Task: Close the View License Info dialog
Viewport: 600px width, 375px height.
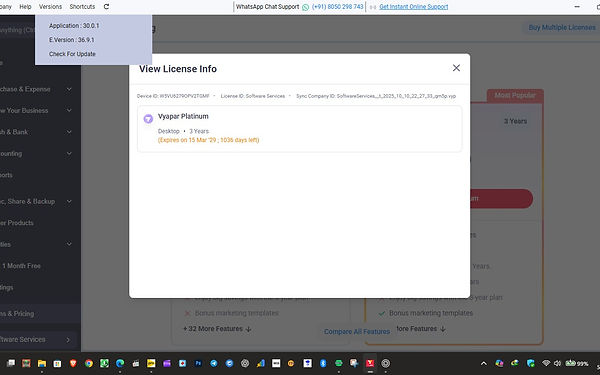Action: pyautogui.click(x=456, y=68)
